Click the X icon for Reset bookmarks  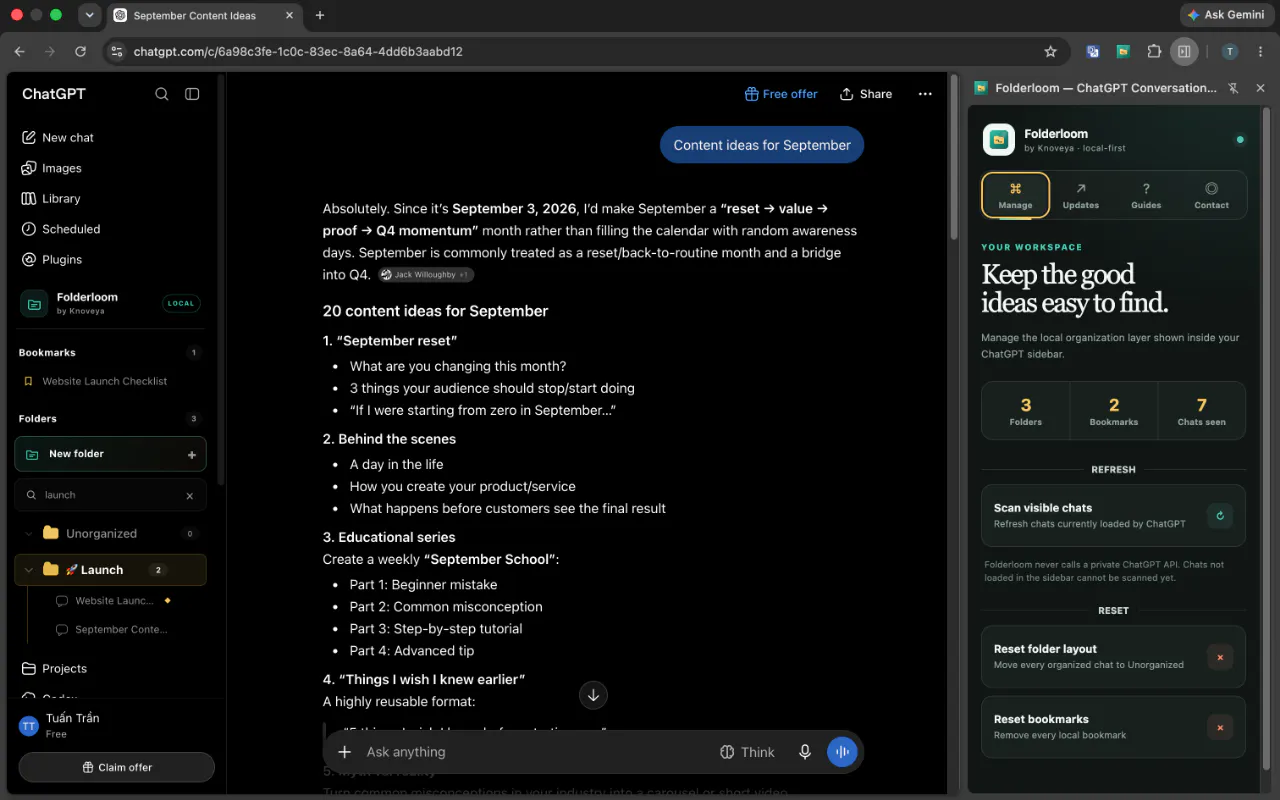click(x=1219, y=727)
